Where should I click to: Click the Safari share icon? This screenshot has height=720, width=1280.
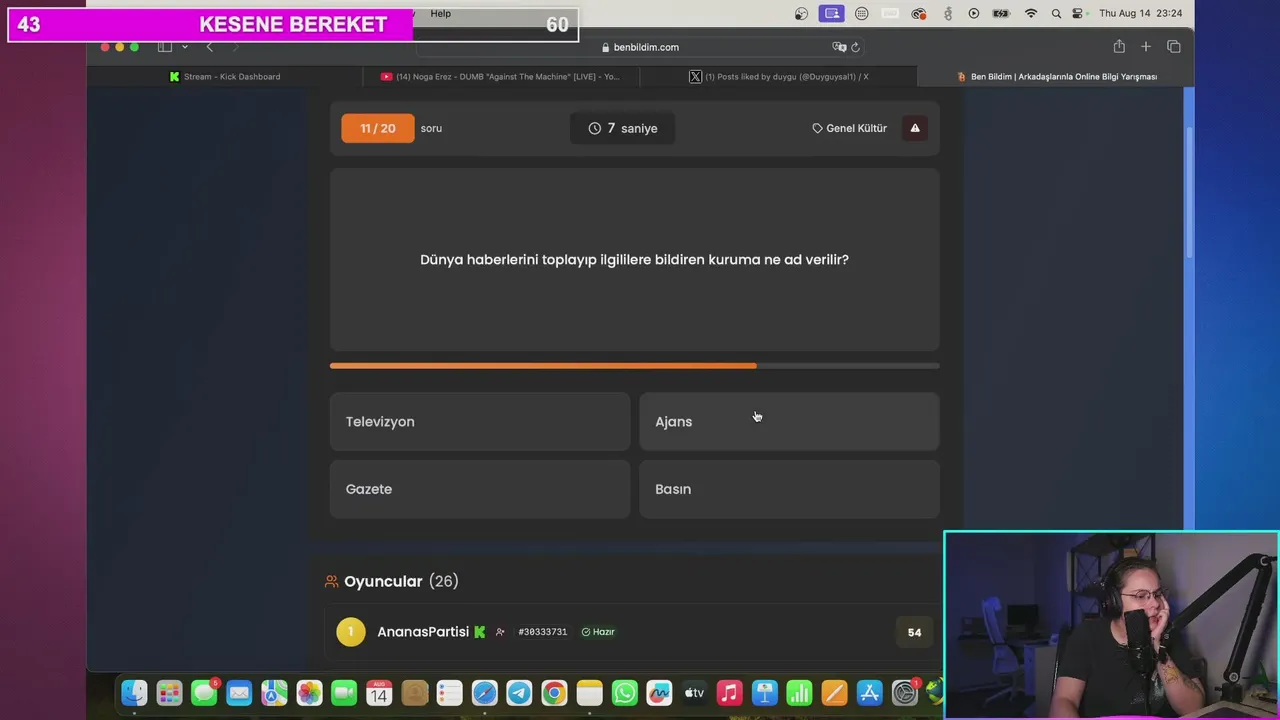[x=1119, y=46]
